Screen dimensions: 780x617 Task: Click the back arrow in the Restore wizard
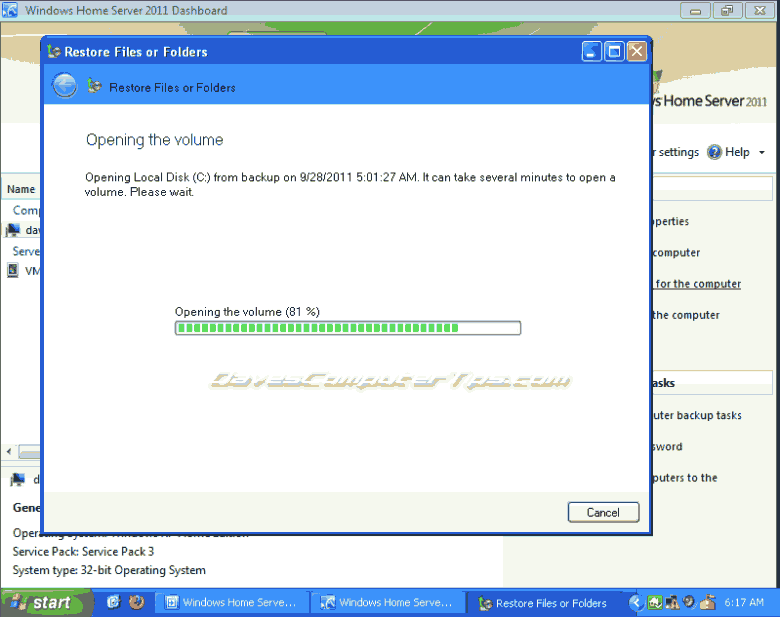click(x=65, y=86)
